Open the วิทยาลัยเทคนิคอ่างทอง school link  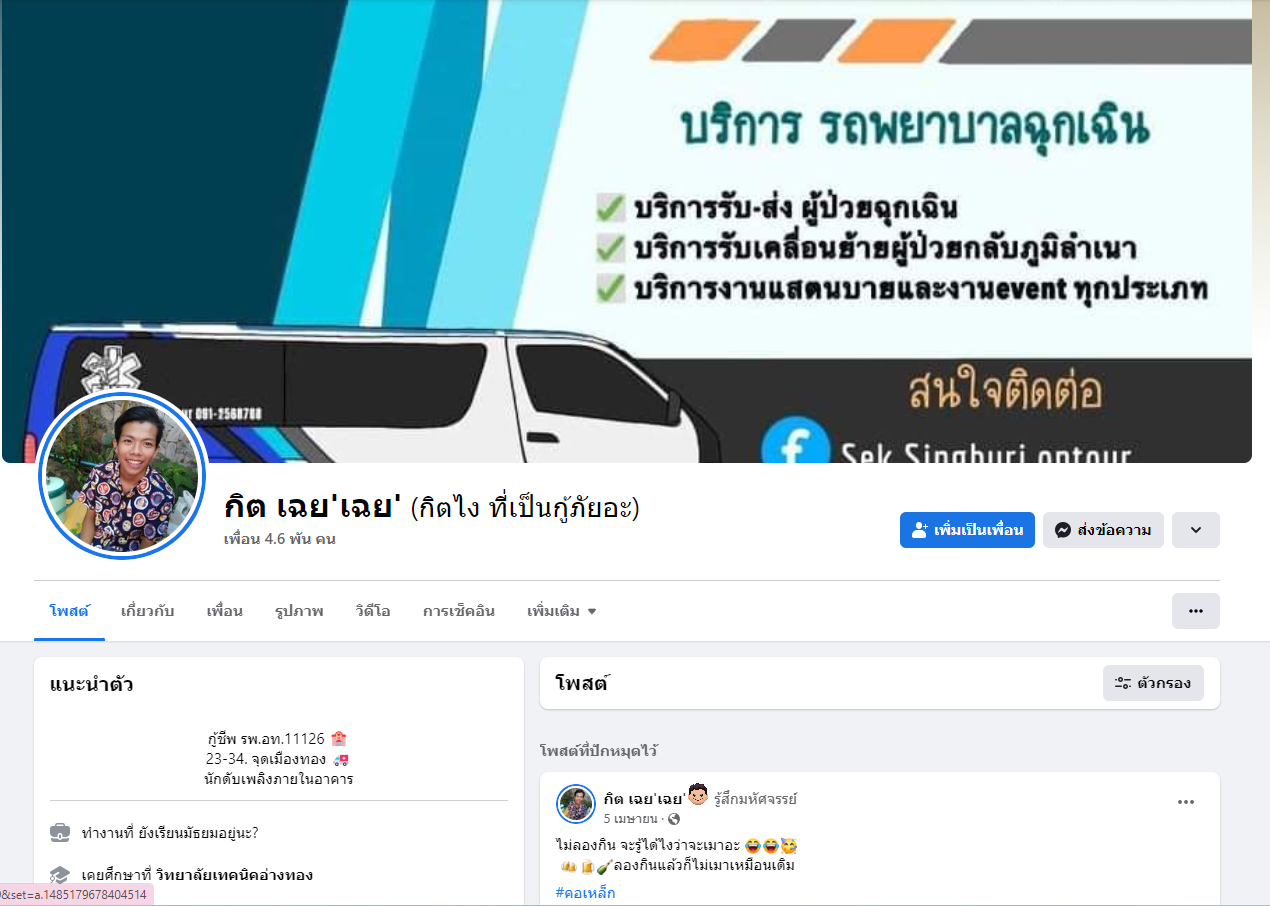234,875
